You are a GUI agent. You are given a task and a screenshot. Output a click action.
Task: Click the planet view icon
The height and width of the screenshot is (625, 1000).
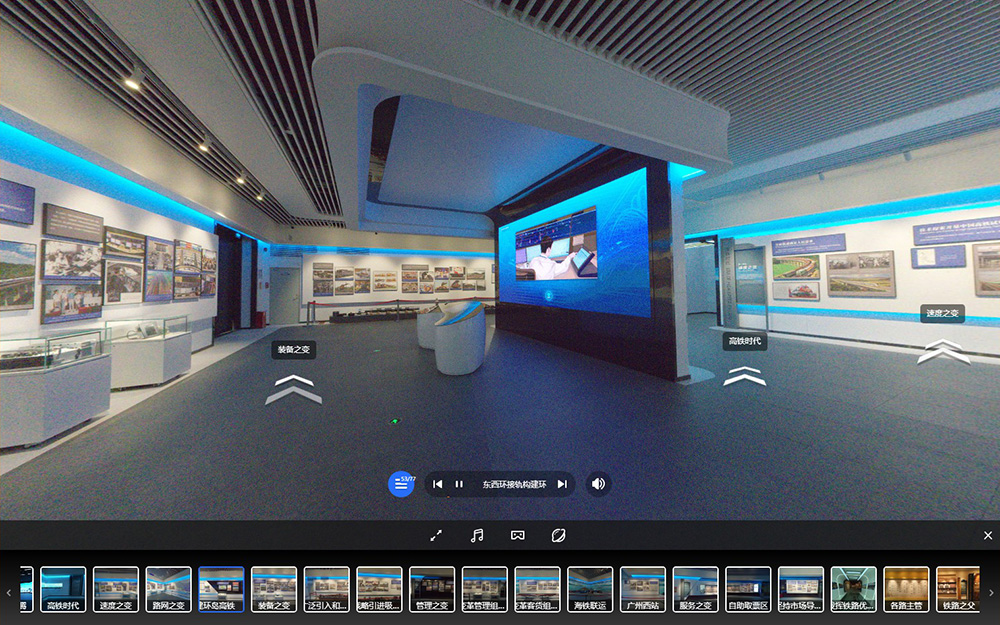coord(559,536)
